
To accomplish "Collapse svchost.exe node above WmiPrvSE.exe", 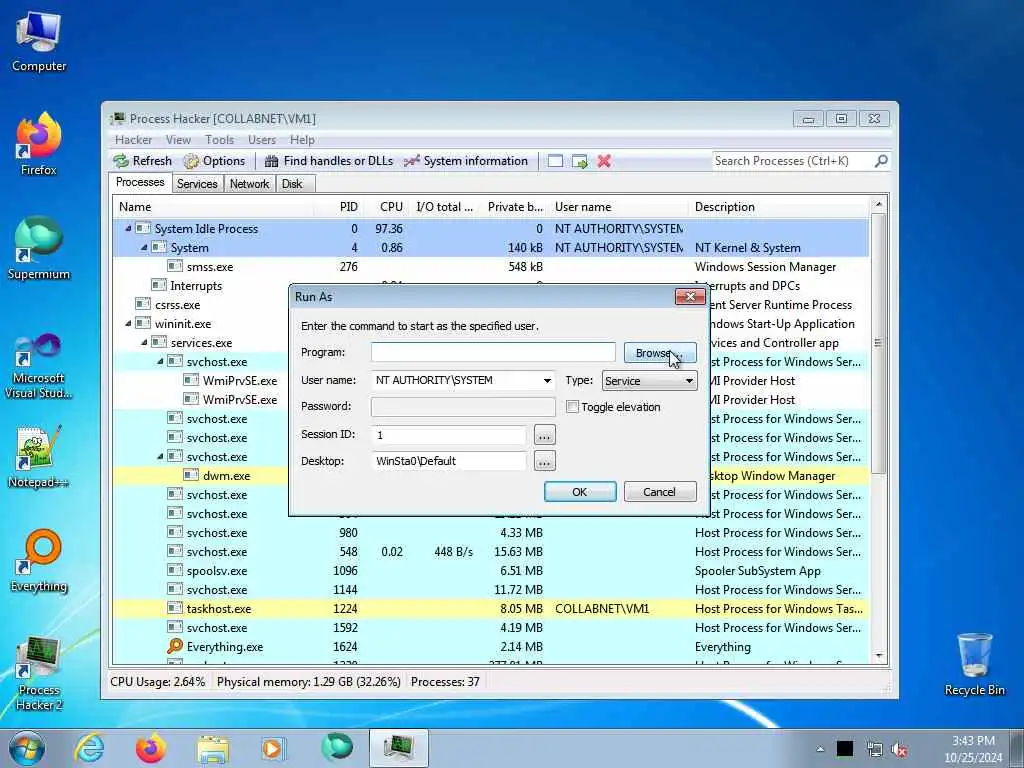I will click(160, 362).
